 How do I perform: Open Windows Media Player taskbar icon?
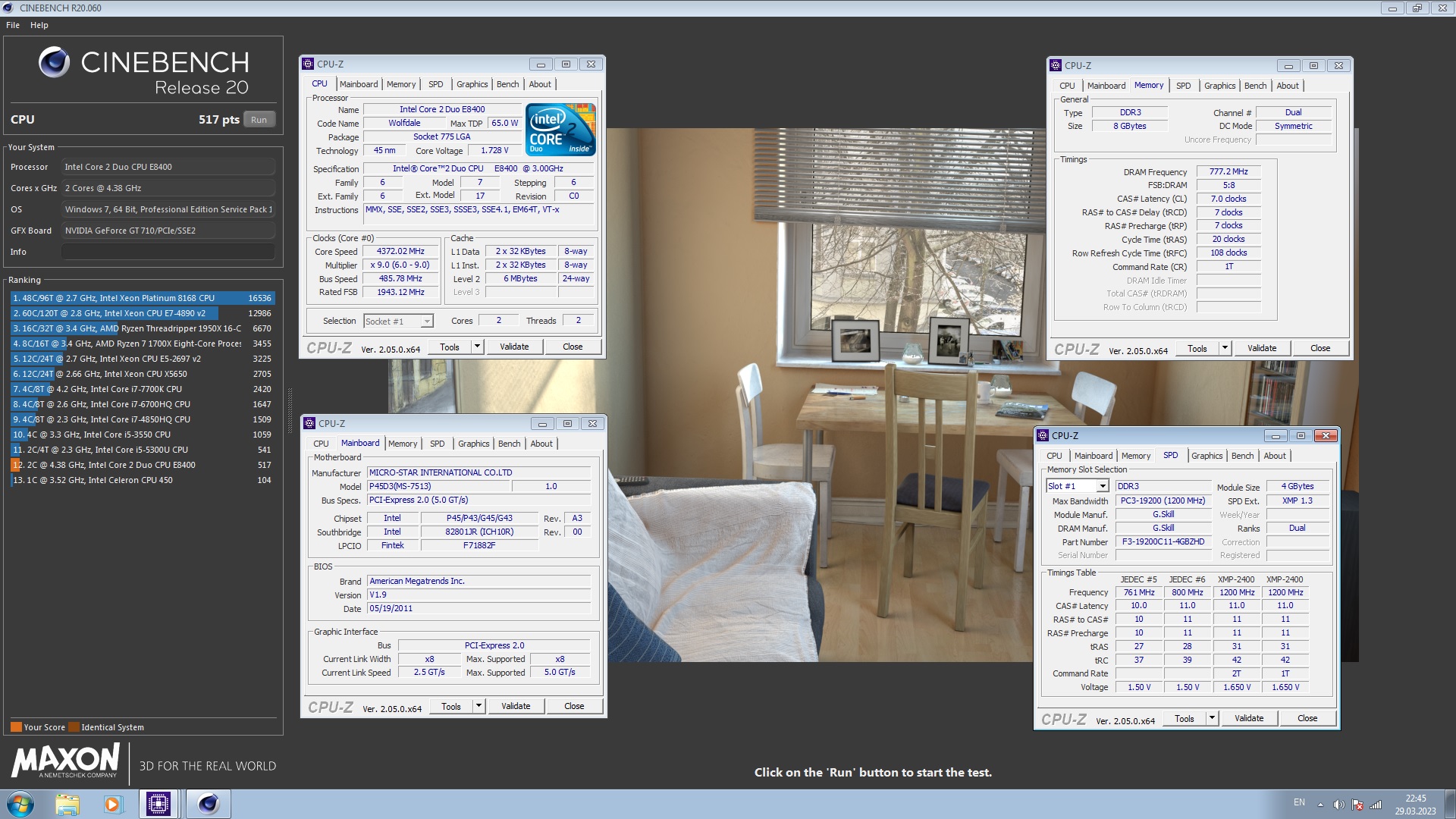112,804
